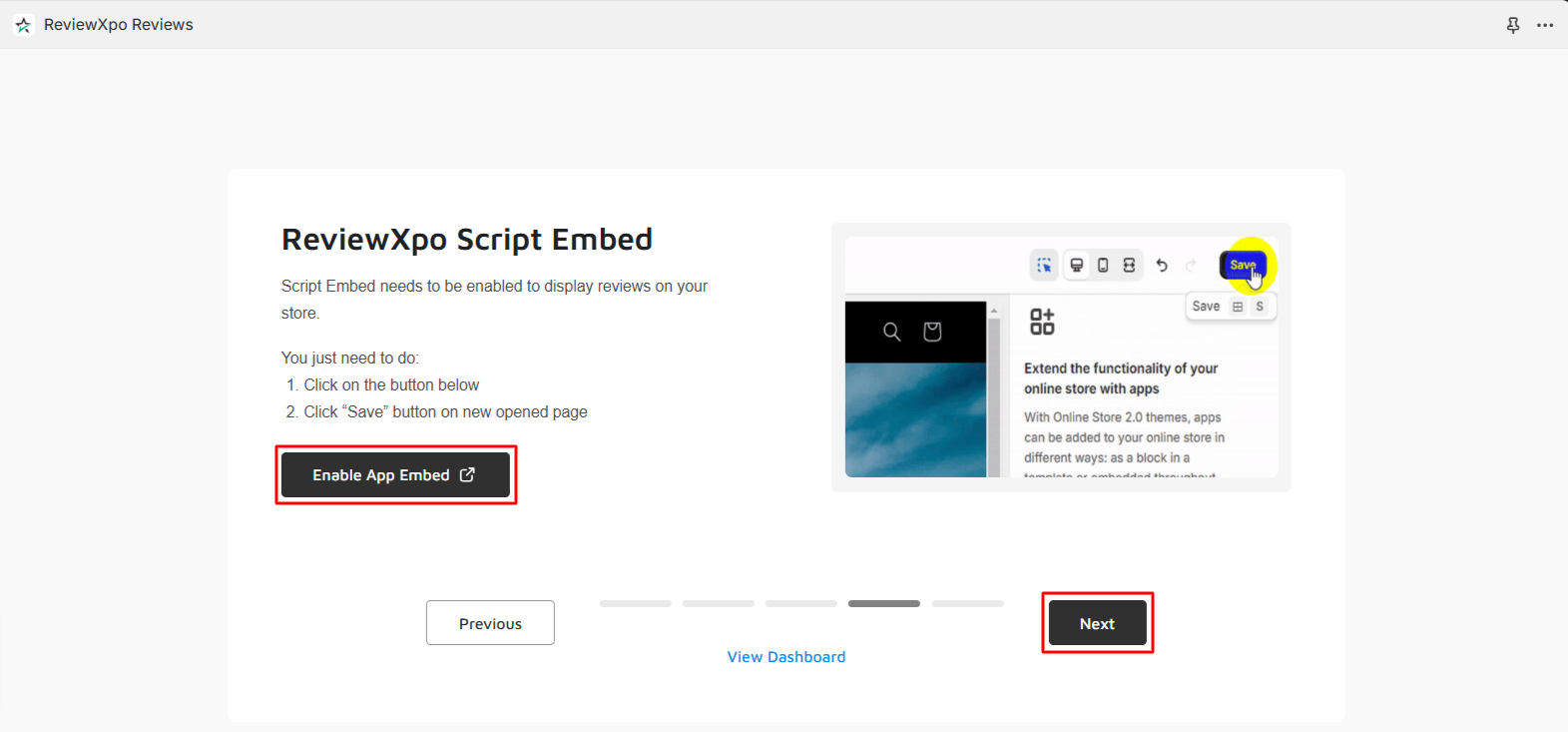Screen dimensions: 1568x732
Task: Click step "Click on the button below"
Action: click(x=391, y=384)
